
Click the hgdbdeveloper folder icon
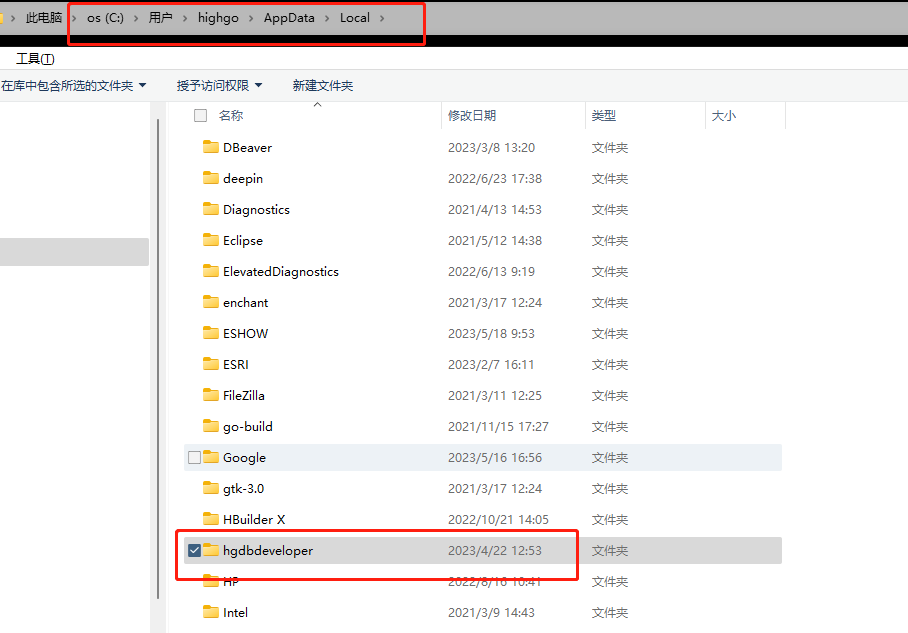click(211, 550)
